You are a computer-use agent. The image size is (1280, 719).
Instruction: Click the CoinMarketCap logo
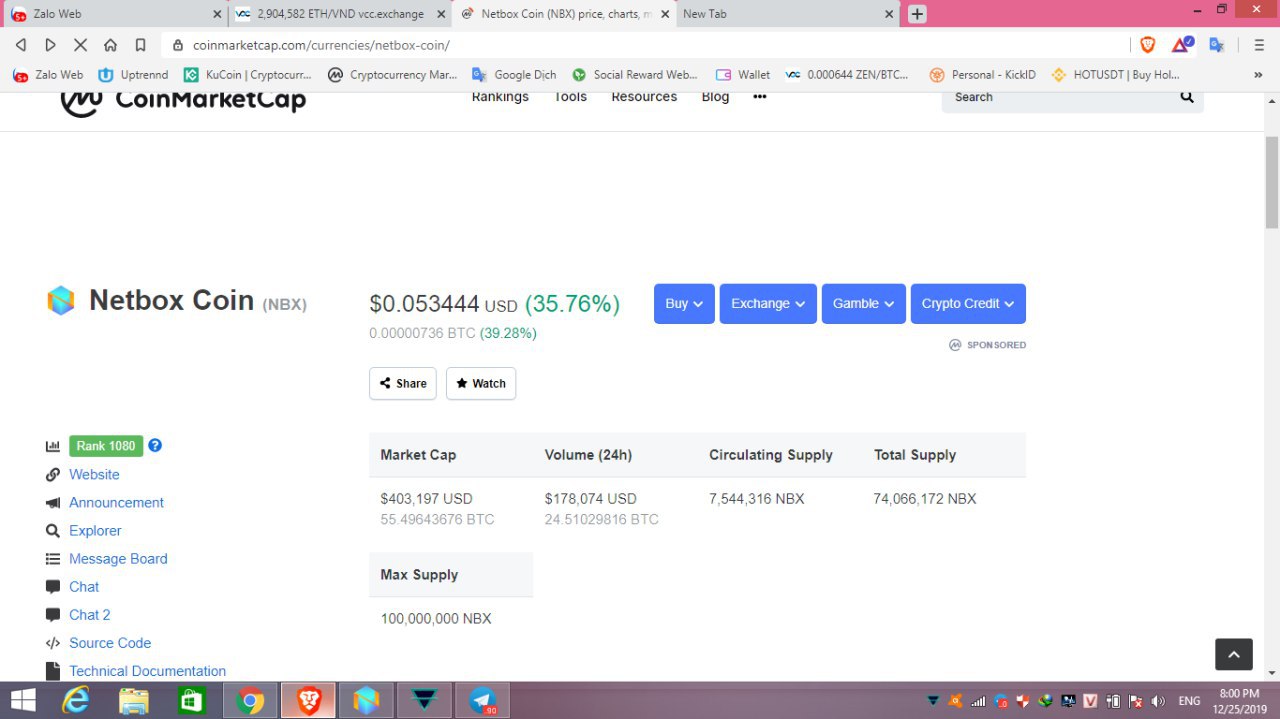pos(183,99)
